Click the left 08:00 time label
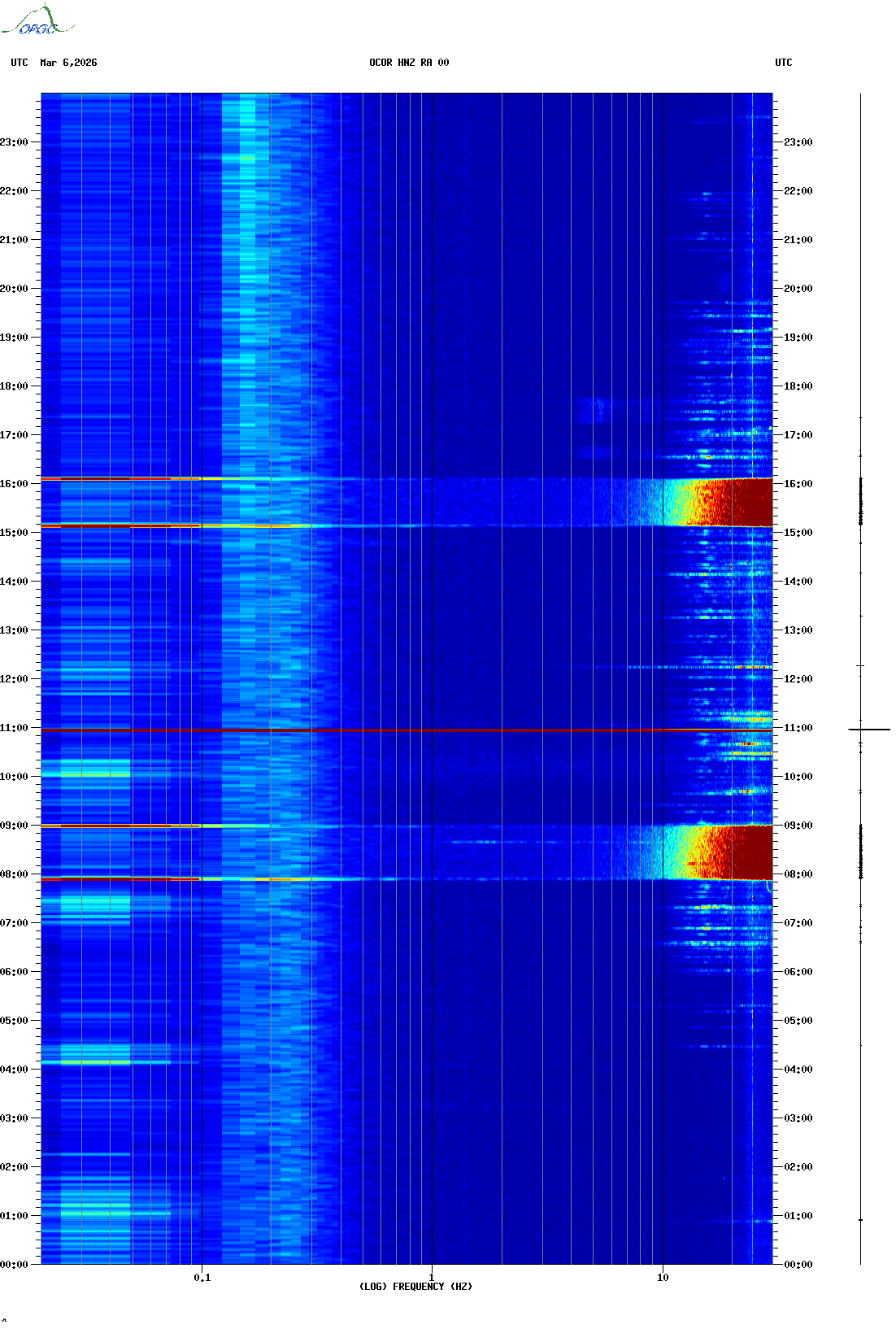This screenshot has width=896, height=1329. 14,874
